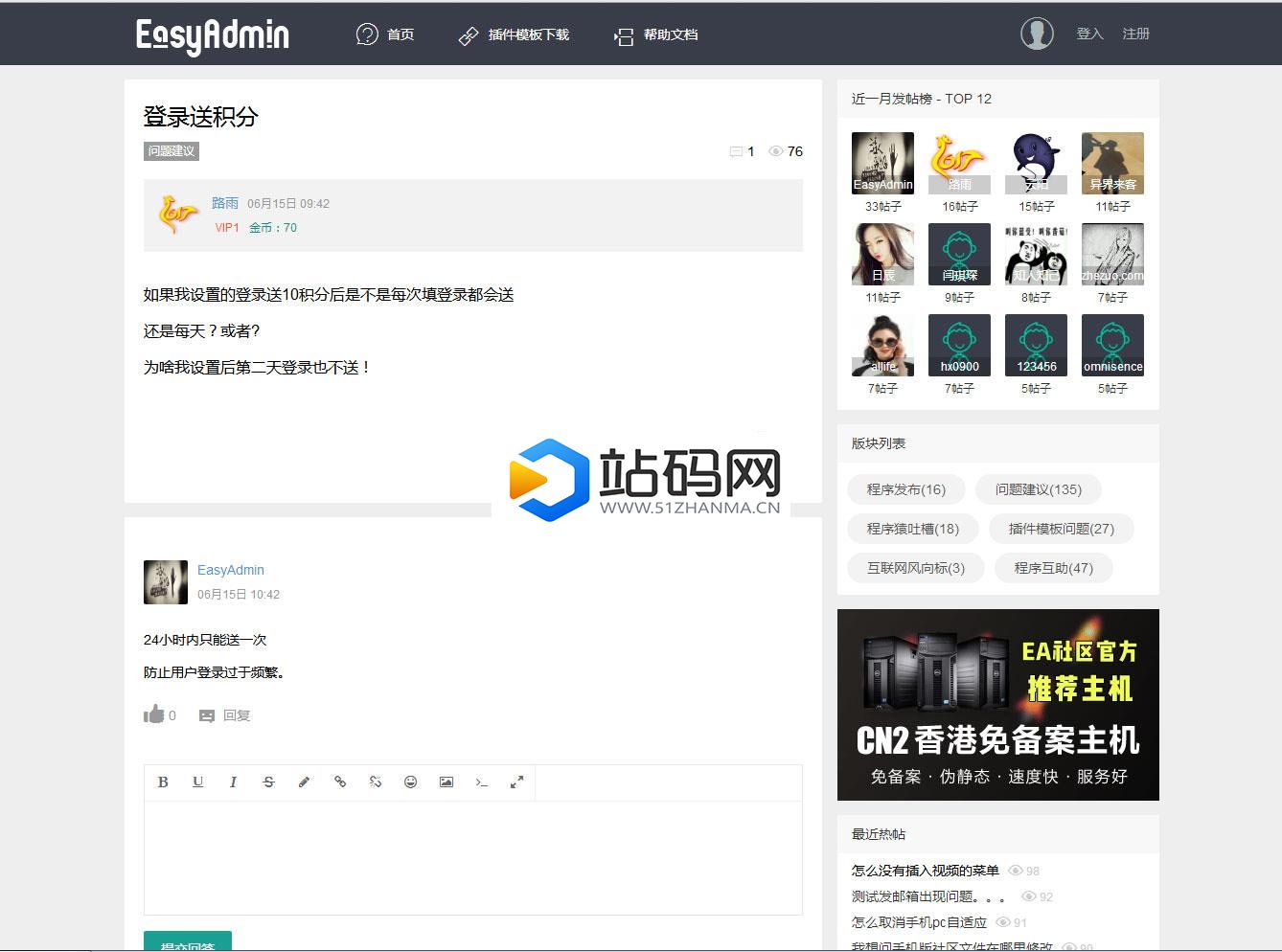
Task: Click the EasyAdmin logo
Action: (212, 35)
